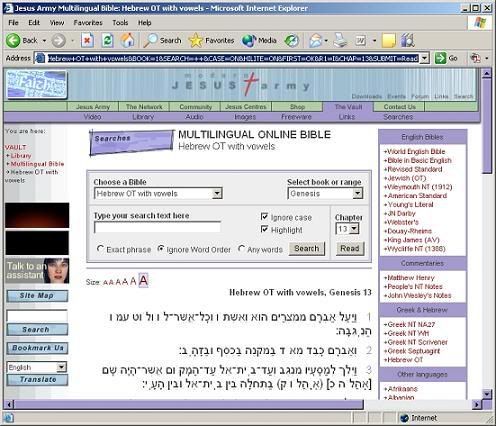The width and height of the screenshot is (496, 426).
Task: Open the Freeware sub-navigation link
Action: (296, 117)
